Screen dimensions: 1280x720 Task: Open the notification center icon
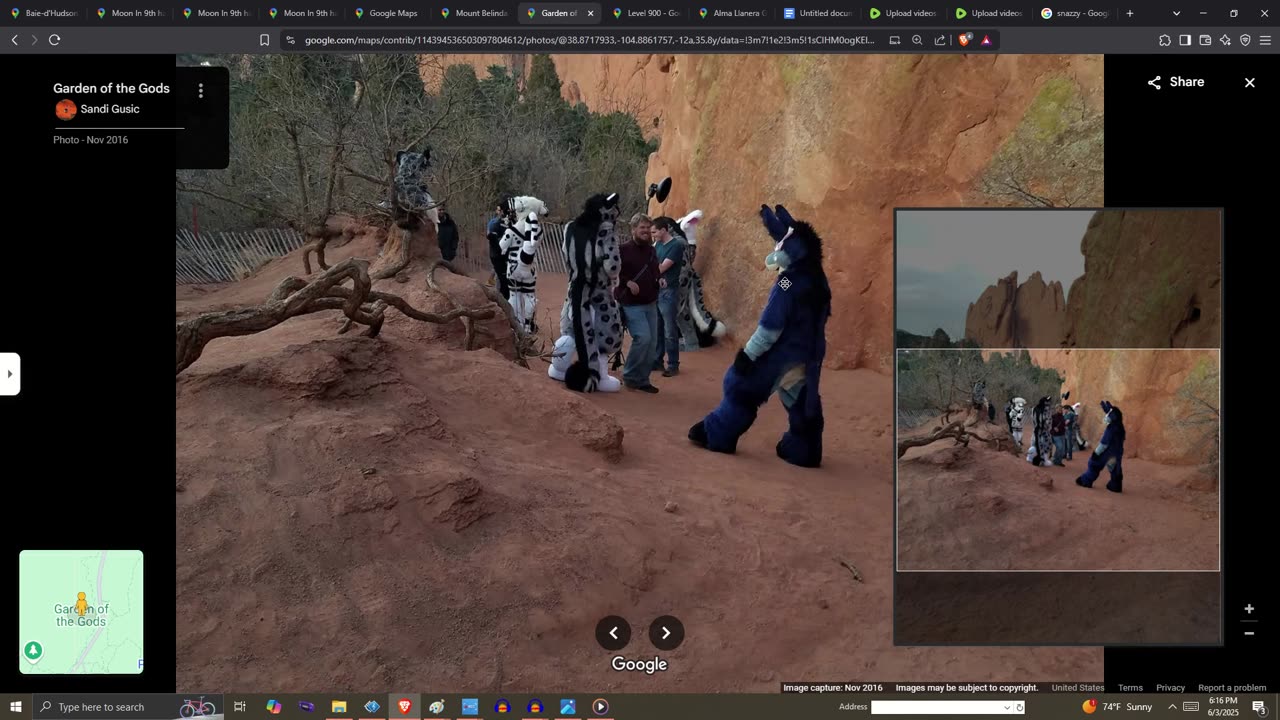click(x=1259, y=707)
